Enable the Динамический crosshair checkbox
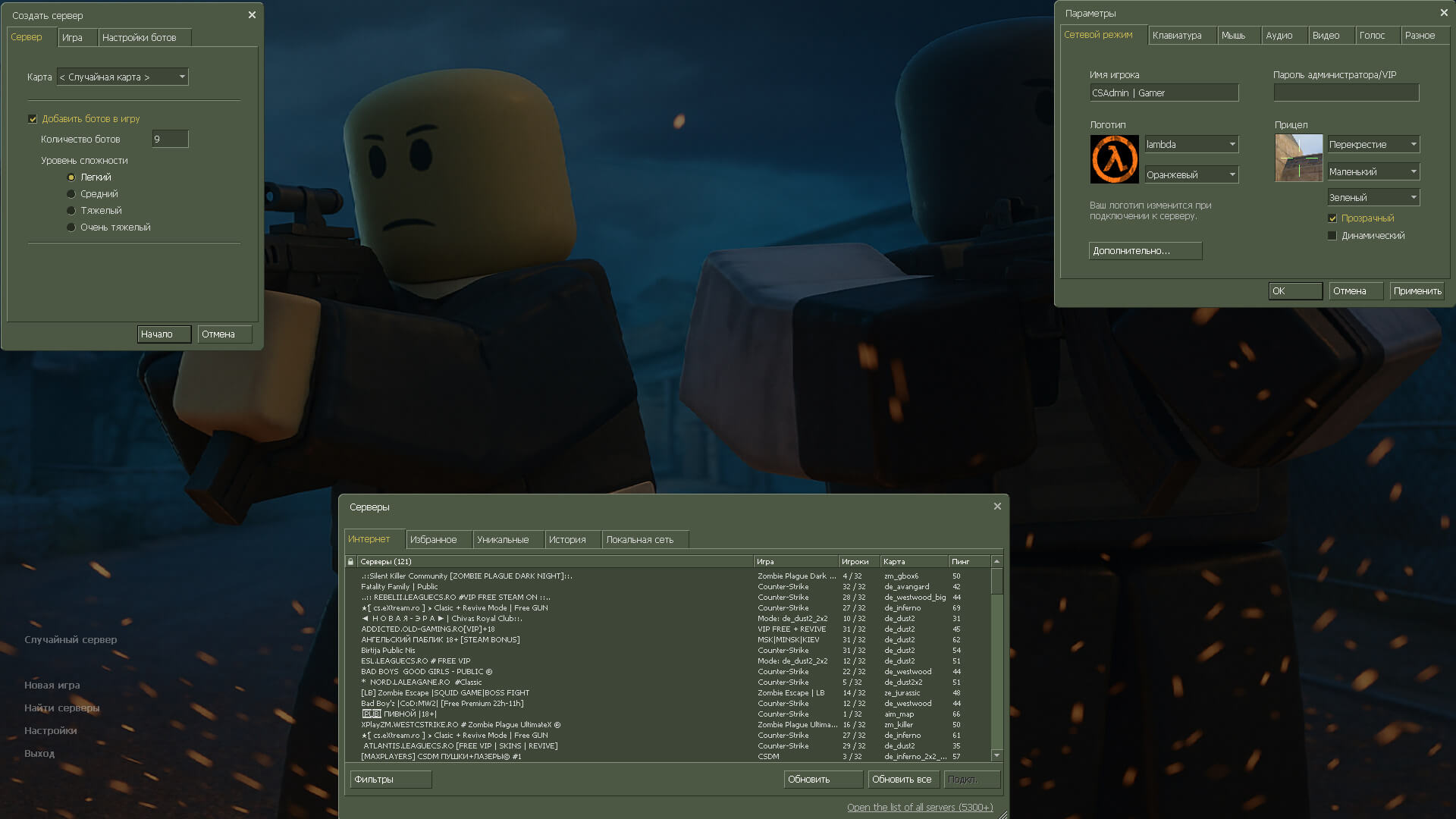This screenshot has width=1456, height=819. (1332, 236)
